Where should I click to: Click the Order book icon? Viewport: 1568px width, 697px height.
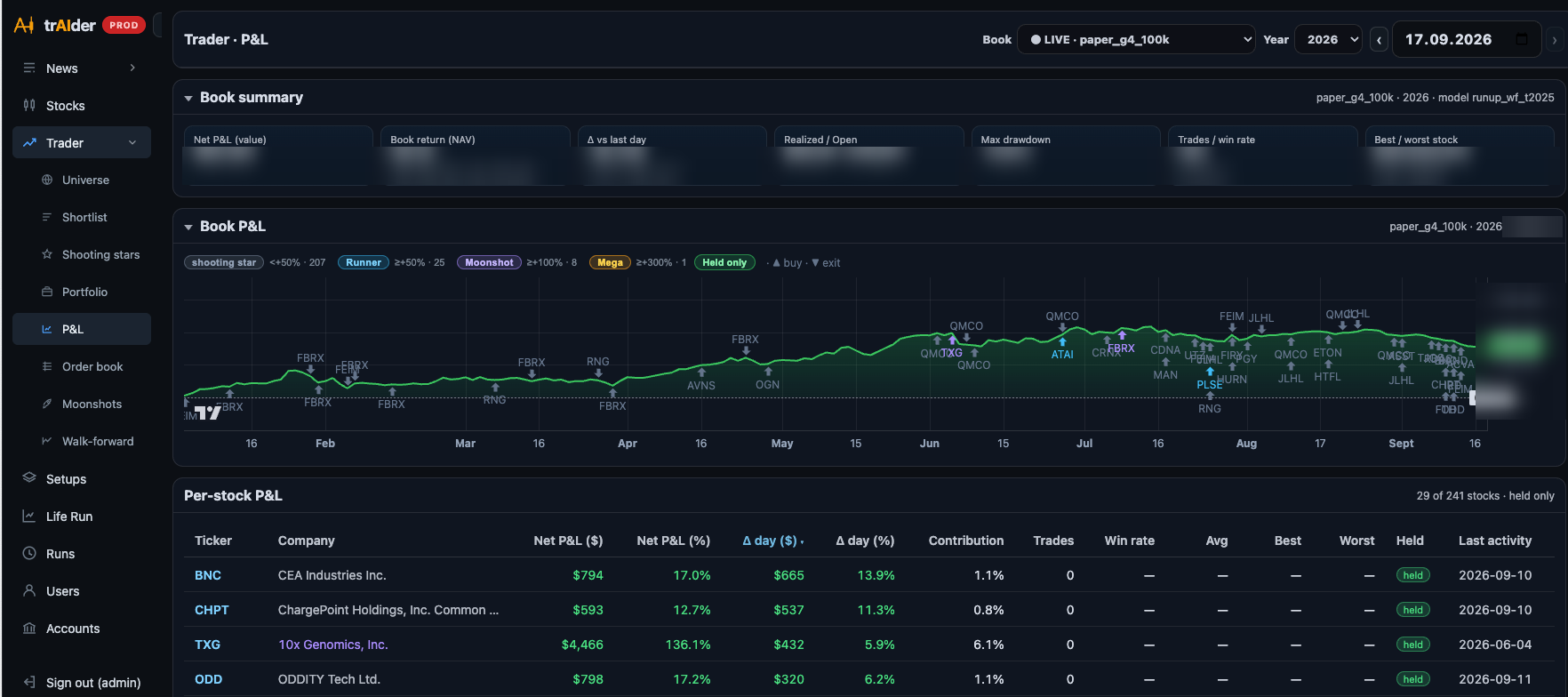[x=47, y=367]
